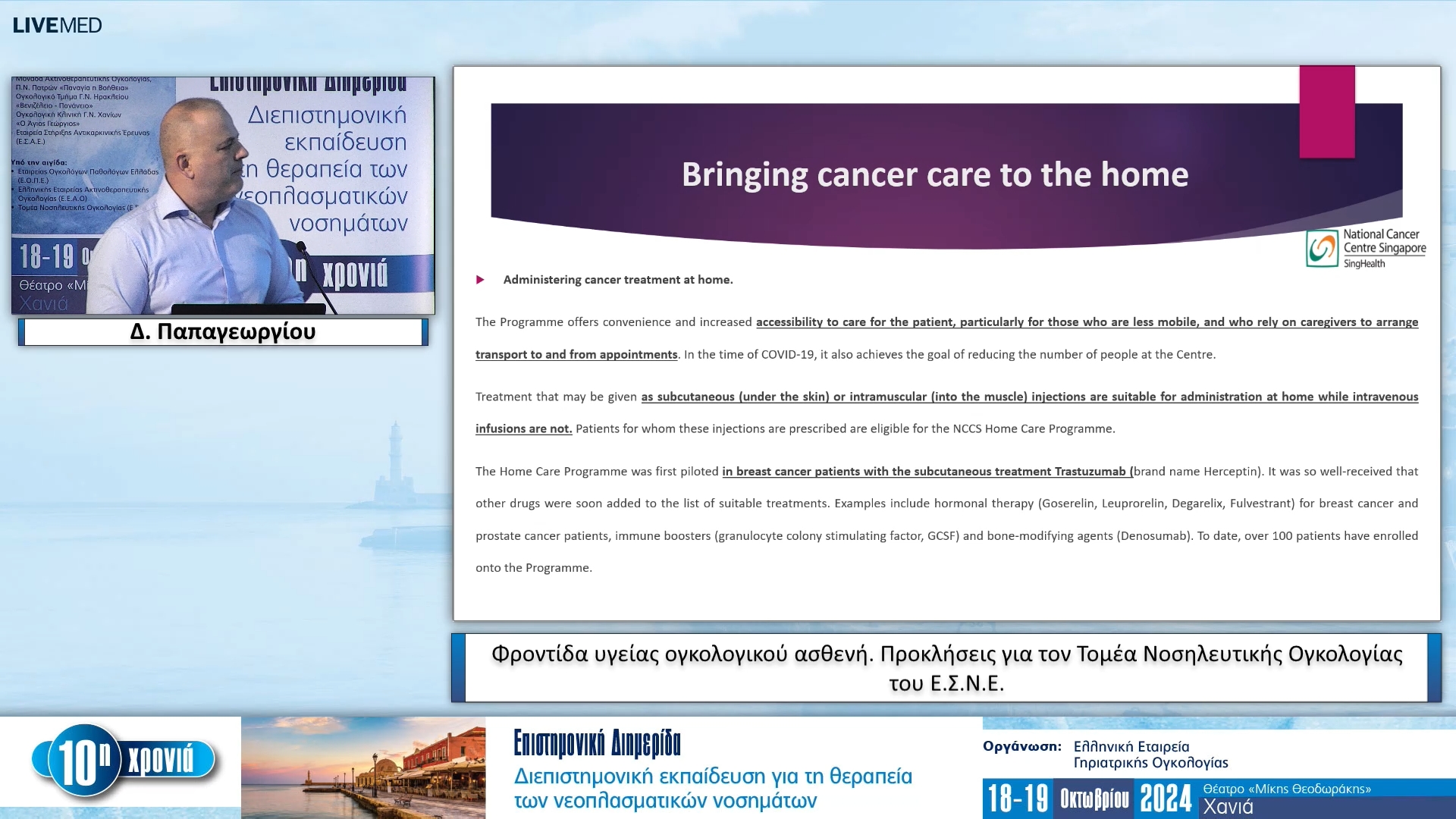Click underlined text 'accessibility to care for the patient'
Image resolution: width=1456 pixels, height=819 pixels.
tap(855, 322)
